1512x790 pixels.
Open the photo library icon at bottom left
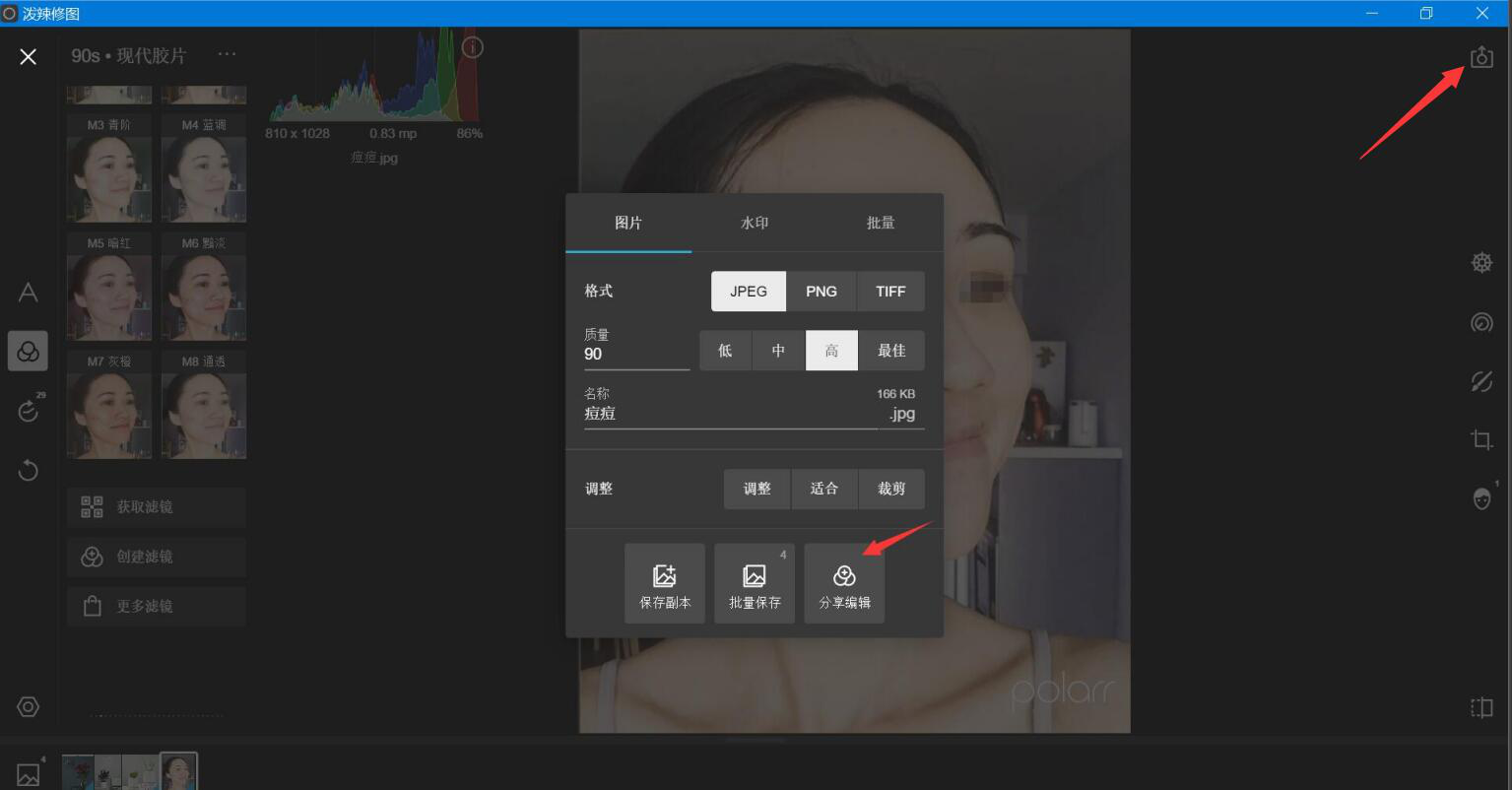coord(29,773)
